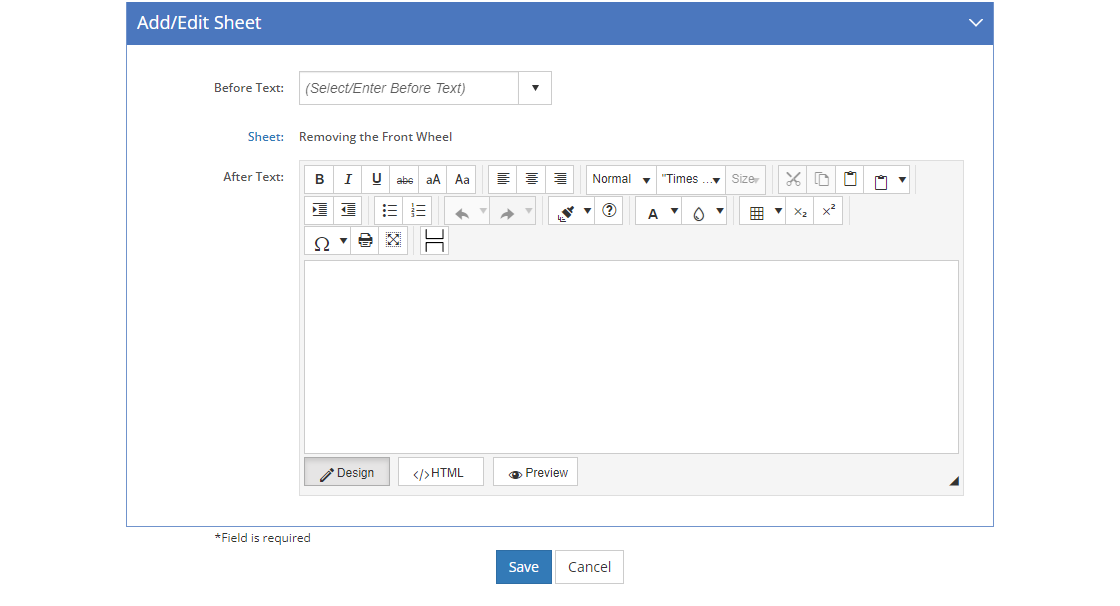1120x606 pixels.
Task: Copy selected text
Action: click(821, 179)
